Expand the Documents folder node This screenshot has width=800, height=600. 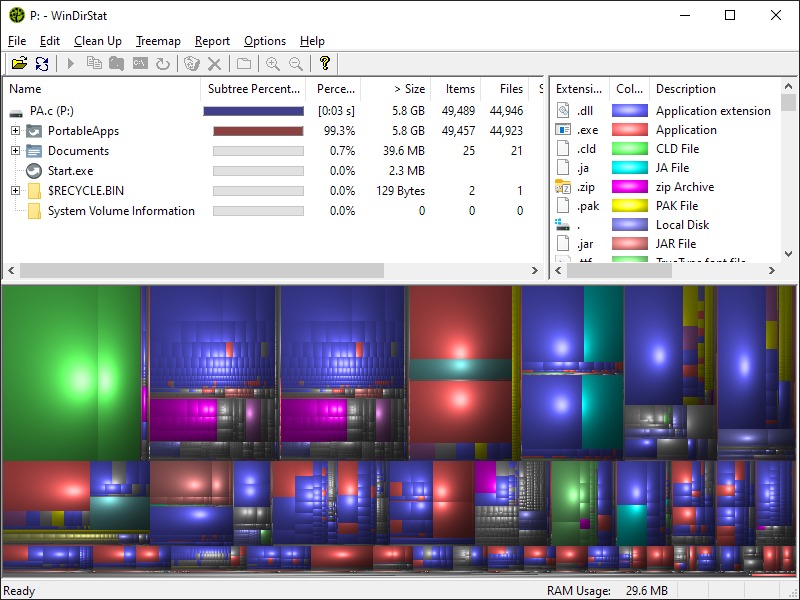click(x=16, y=151)
